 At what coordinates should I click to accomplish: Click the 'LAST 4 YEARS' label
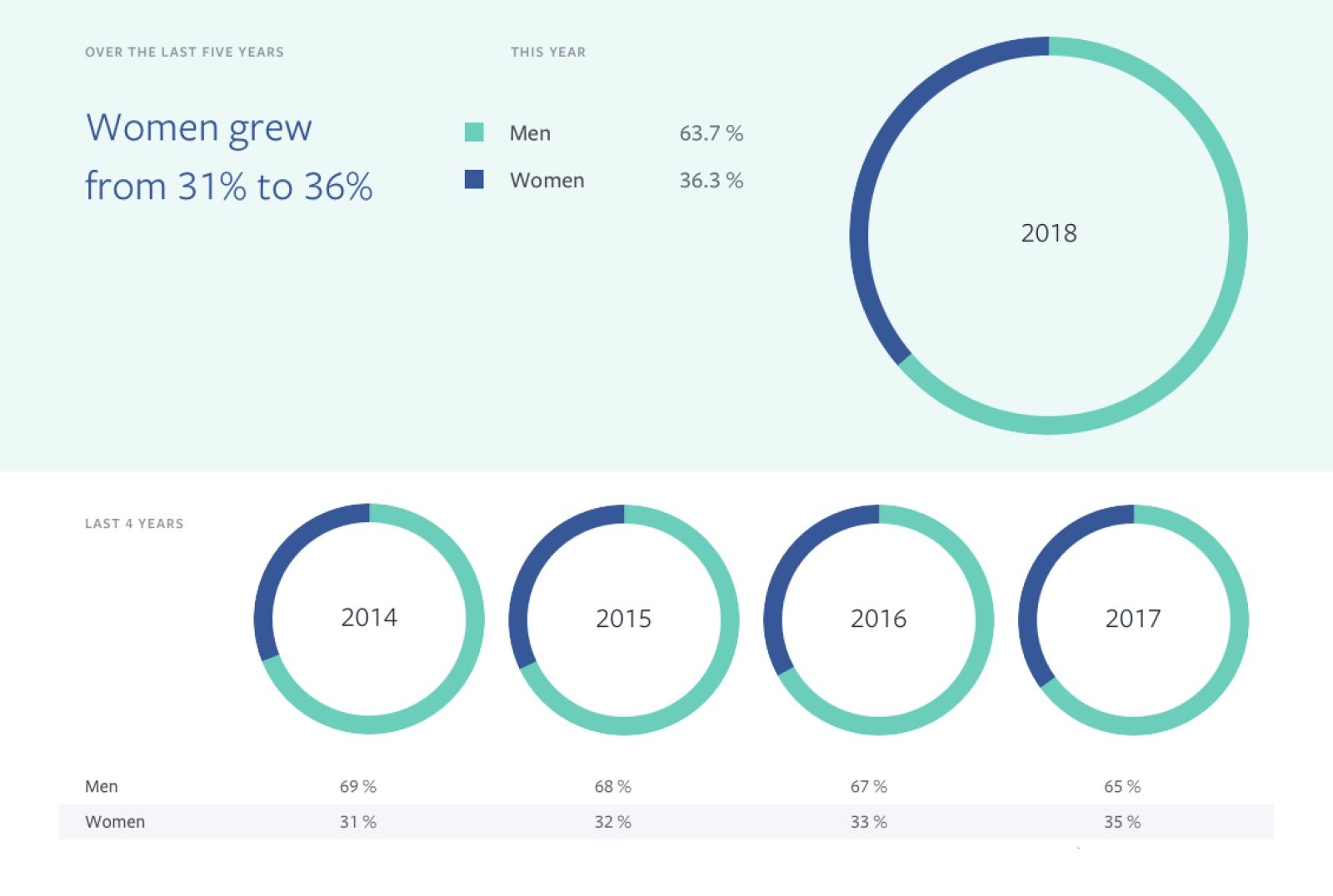click(134, 524)
